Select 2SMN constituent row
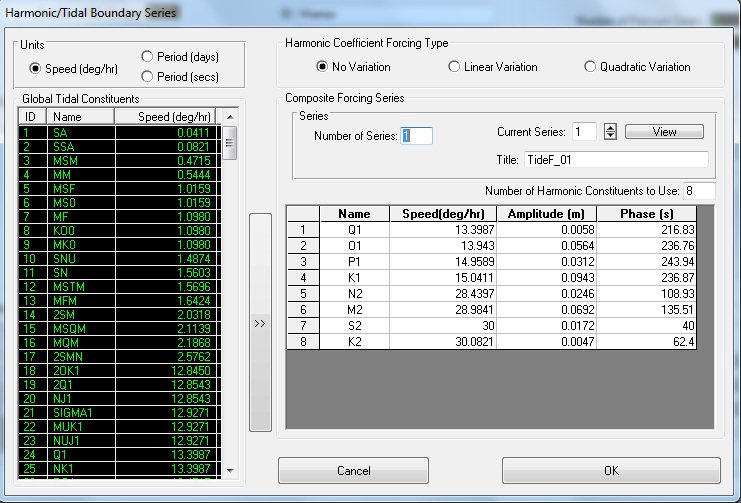The image size is (741, 503). point(119,356)
